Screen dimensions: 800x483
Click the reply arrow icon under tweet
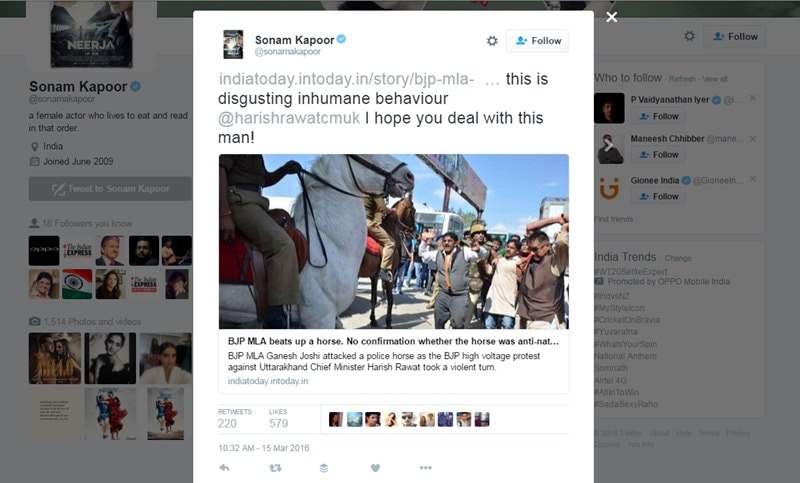[224, 467]
